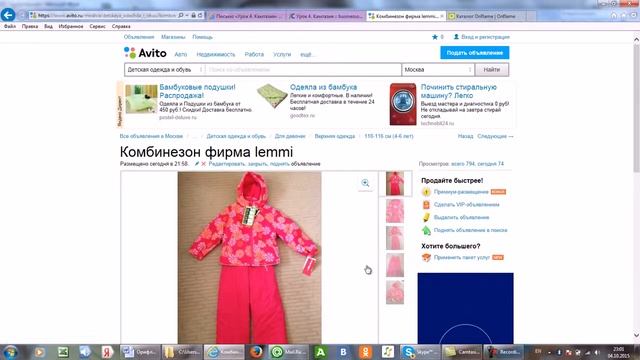Click the Починить стиральную машину ad link
The width and height of the screenshot is (640, 360).
coord(459,91)
